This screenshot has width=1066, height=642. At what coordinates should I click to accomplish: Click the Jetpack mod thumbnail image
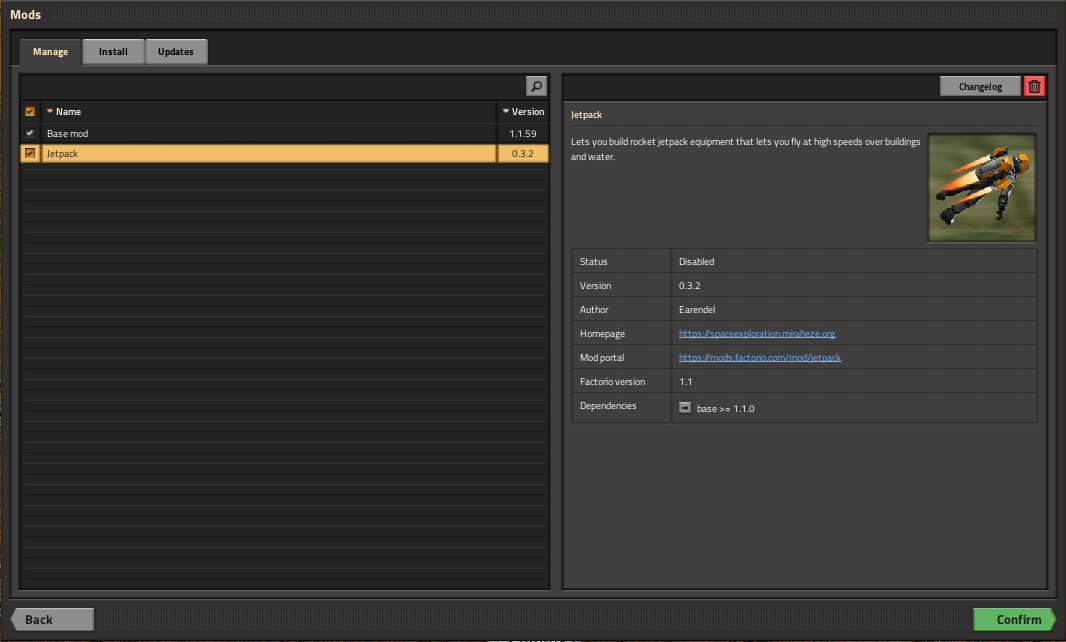[x=981, y=188]
